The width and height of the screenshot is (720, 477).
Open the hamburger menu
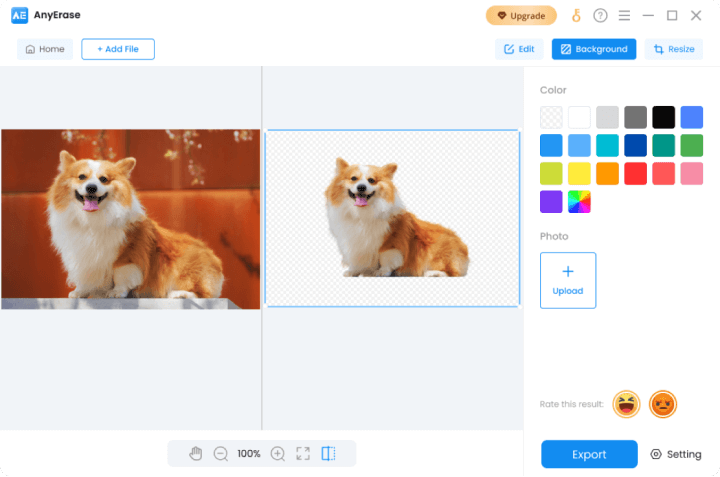[624, 16]
